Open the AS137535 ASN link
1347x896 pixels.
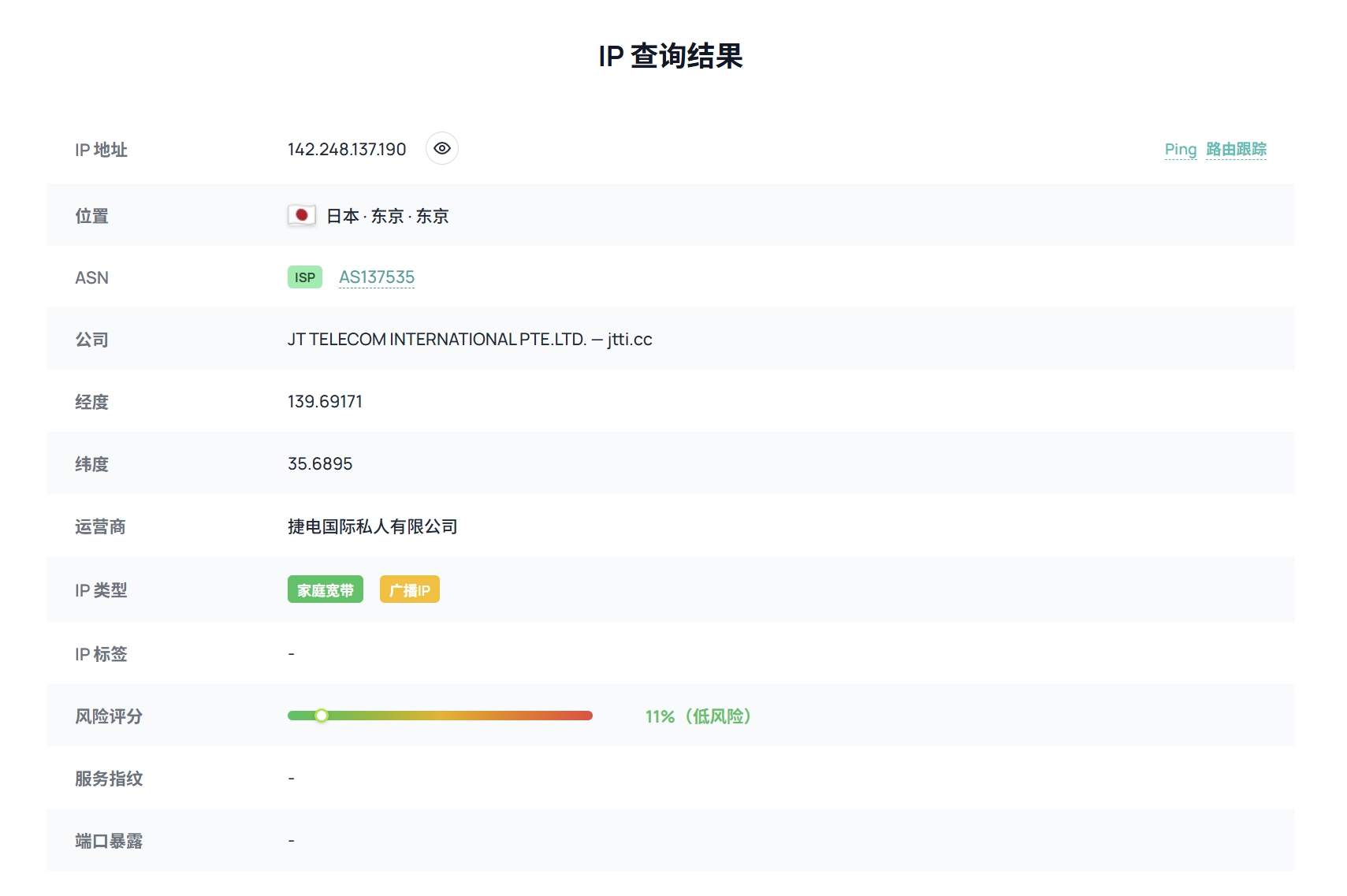[x=377, y=277]
